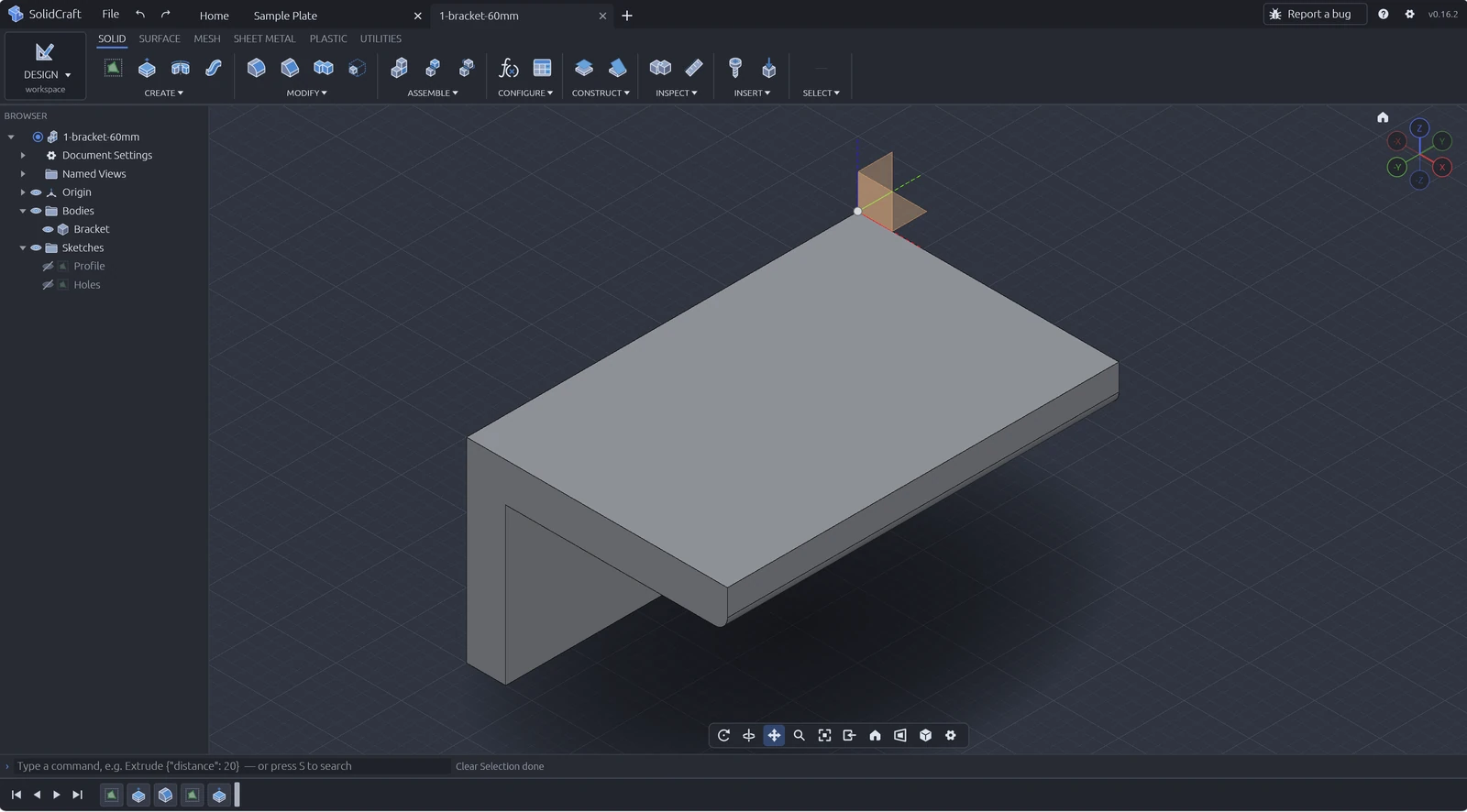
Task: Show the hidden Holes sketch
Action: click(x=48, y=285)
